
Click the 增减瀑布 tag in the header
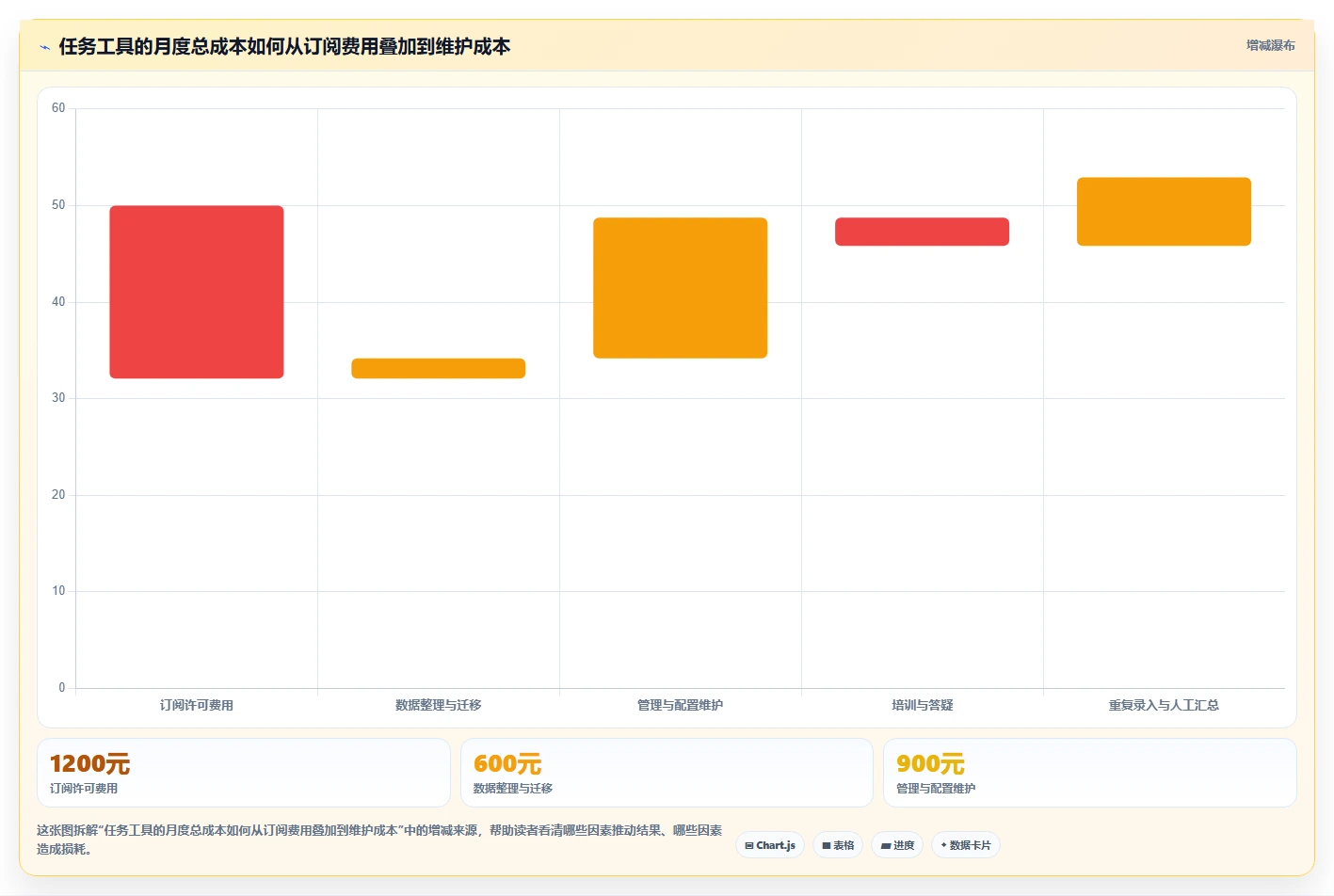coord(1270,45)
